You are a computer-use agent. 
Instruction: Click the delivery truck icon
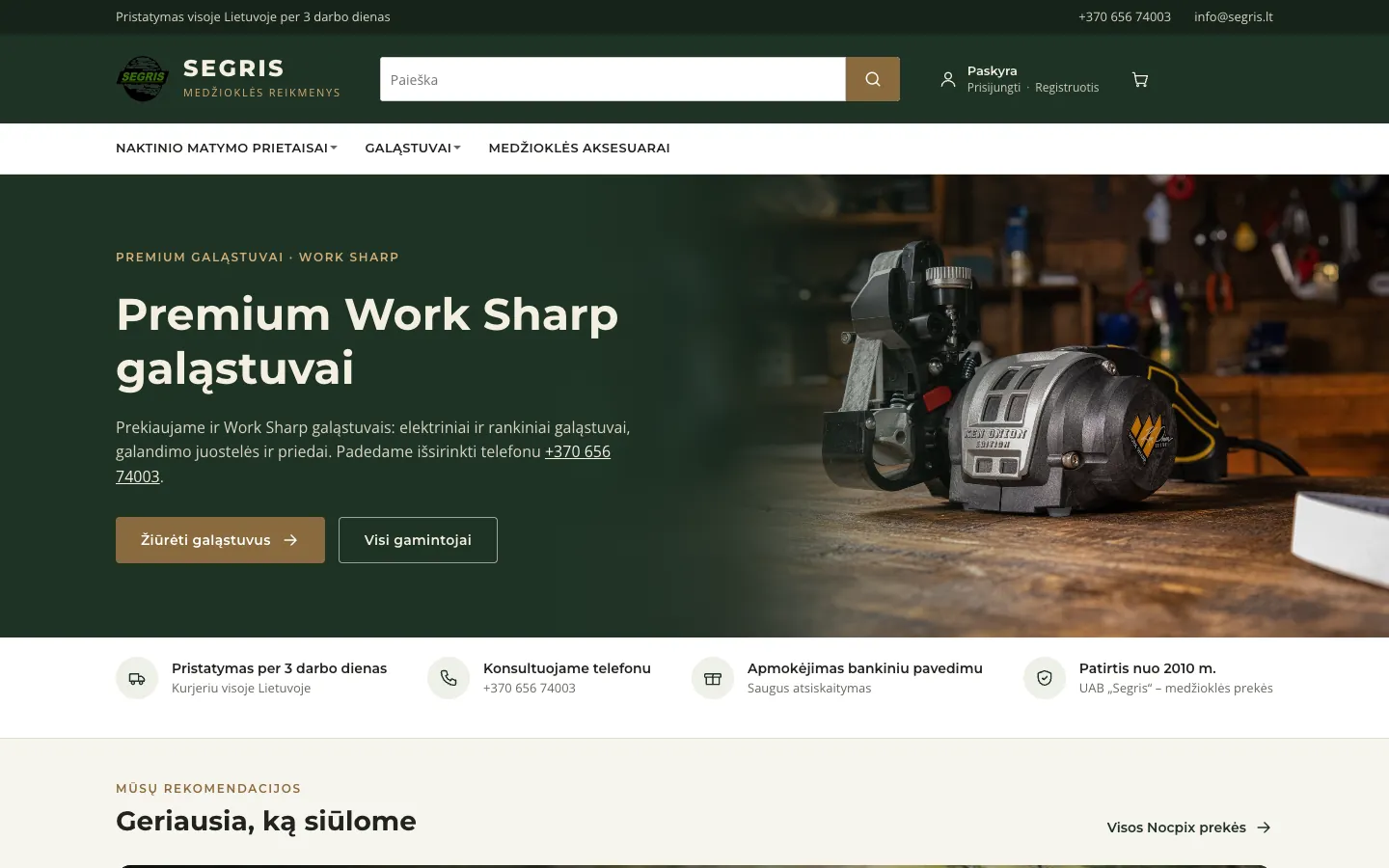tap(137, 678)
